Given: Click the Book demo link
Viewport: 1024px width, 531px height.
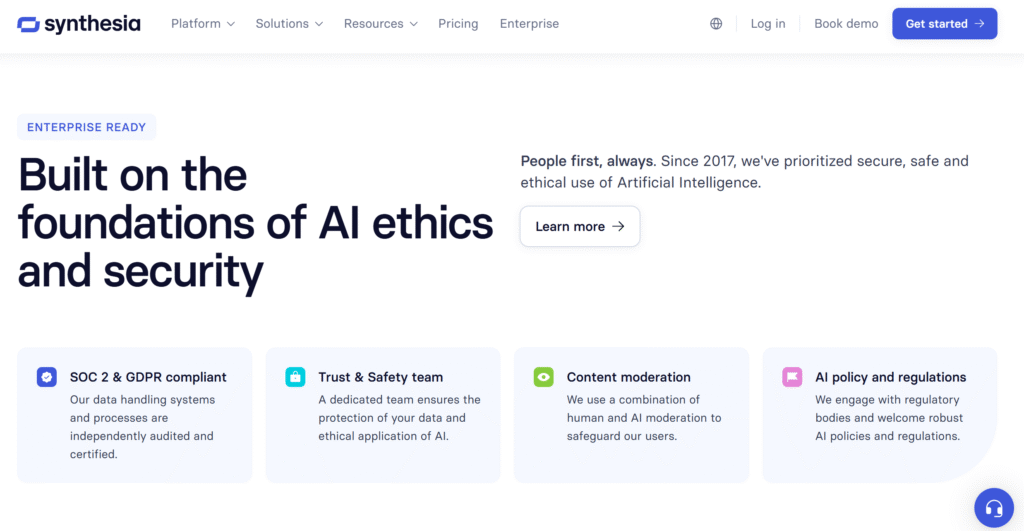Looking at the screenshot, I should pos(846,24).
